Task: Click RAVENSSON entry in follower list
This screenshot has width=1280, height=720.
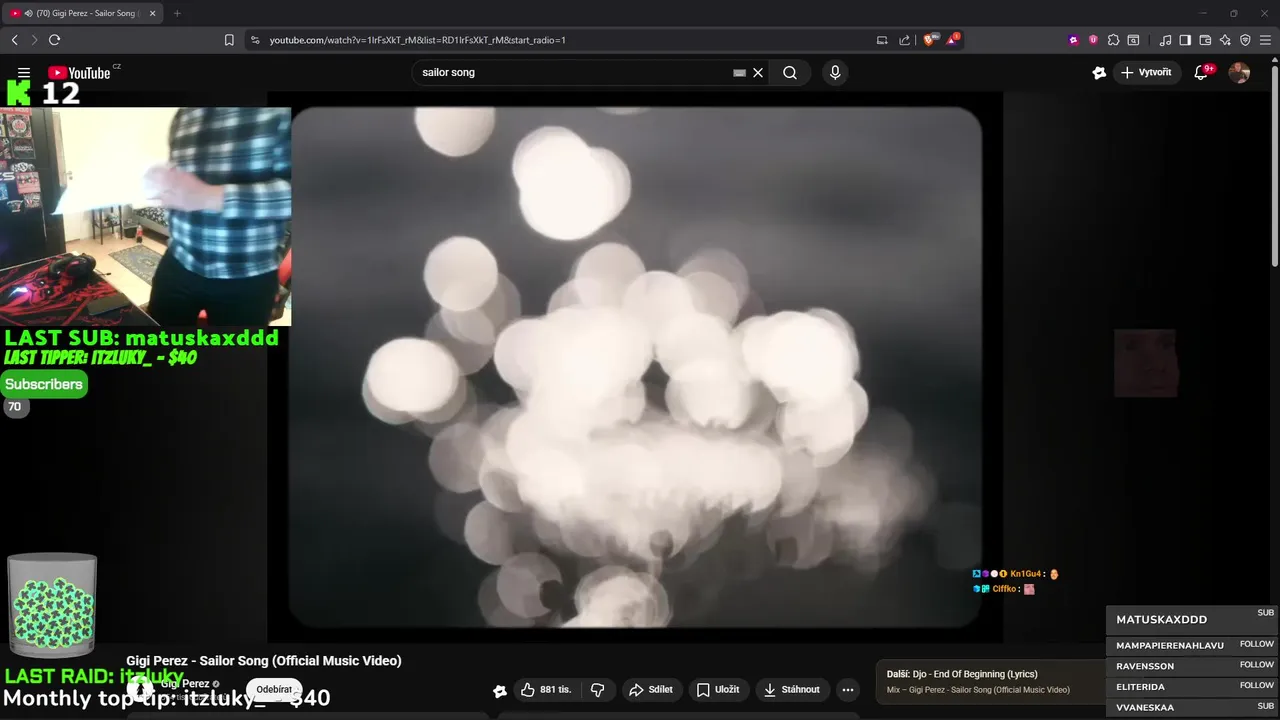Action: click(1192, 666)
